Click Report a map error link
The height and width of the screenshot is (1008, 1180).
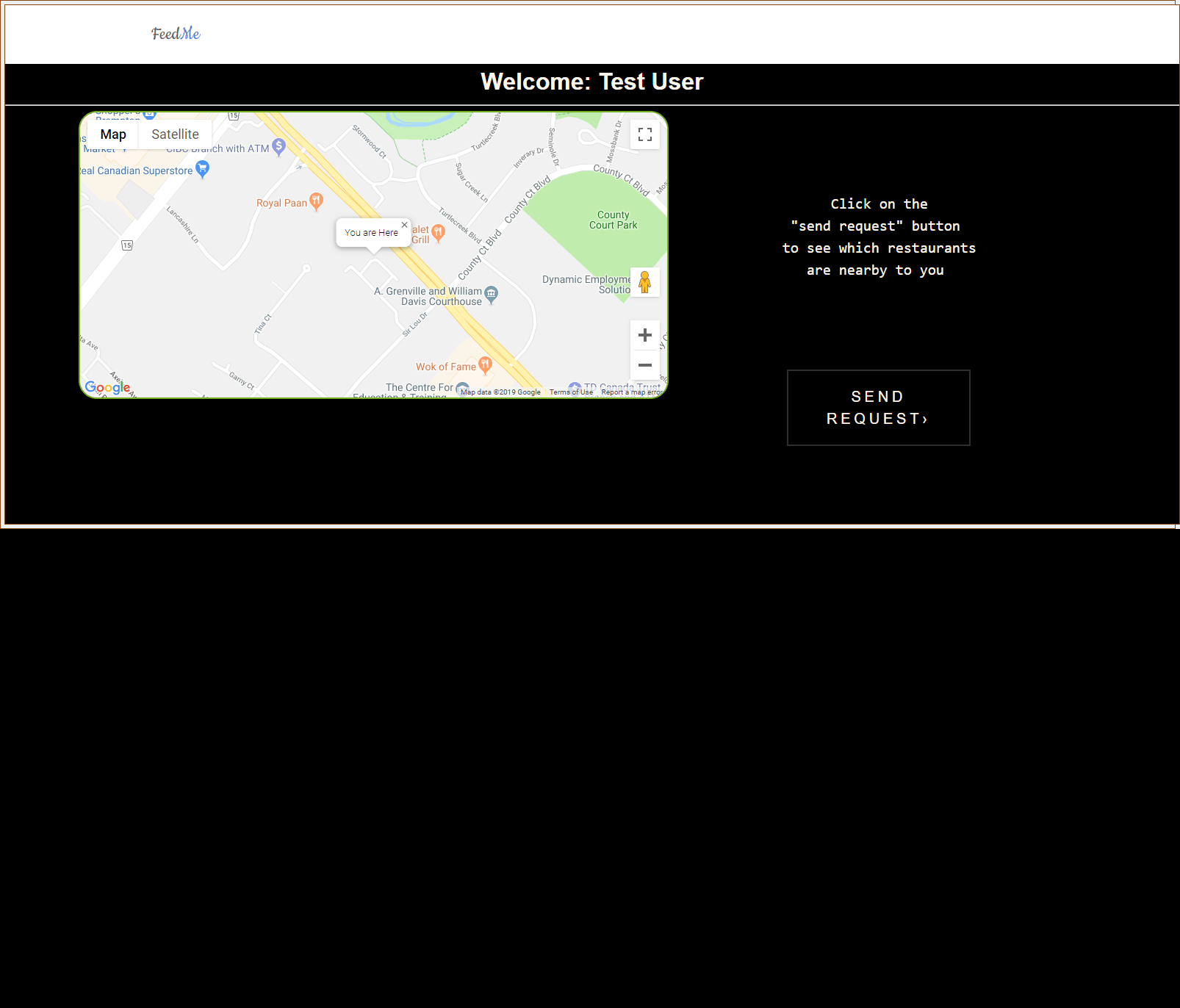631,392
